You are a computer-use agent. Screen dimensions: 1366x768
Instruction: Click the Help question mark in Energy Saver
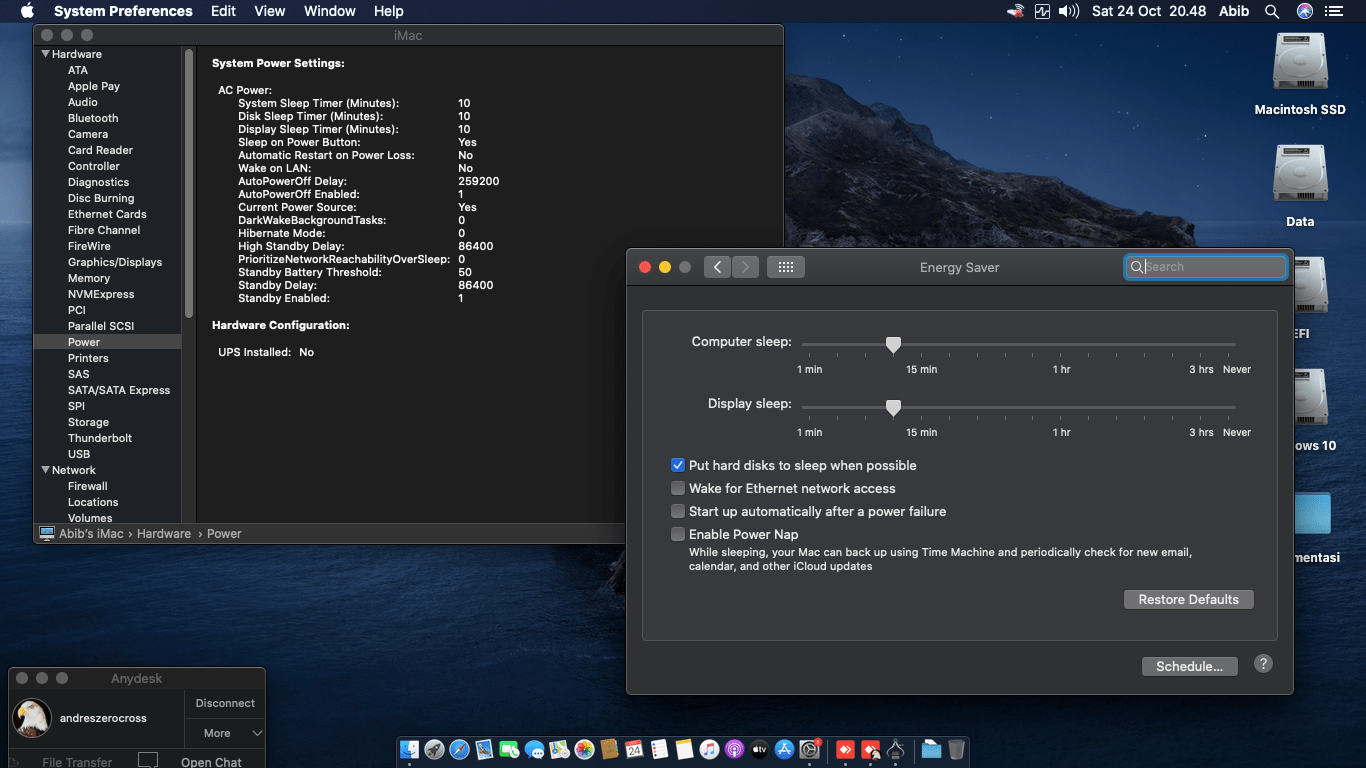tap(1262, 663)
